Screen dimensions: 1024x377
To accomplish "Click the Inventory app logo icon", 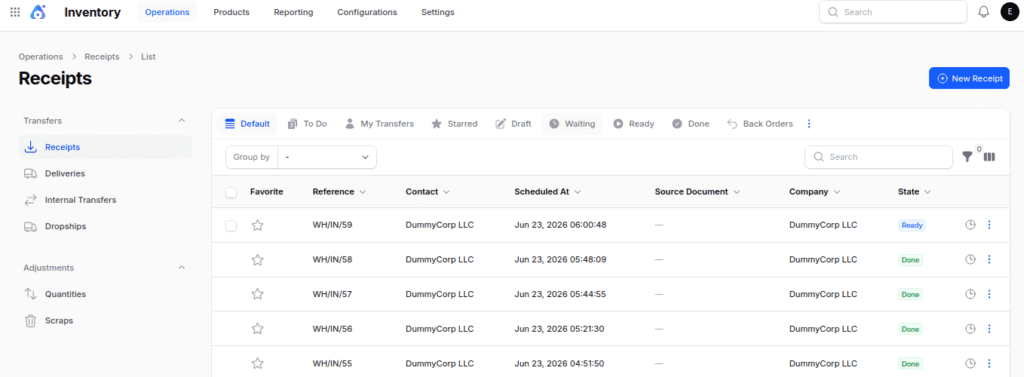I will click(38, 12).
